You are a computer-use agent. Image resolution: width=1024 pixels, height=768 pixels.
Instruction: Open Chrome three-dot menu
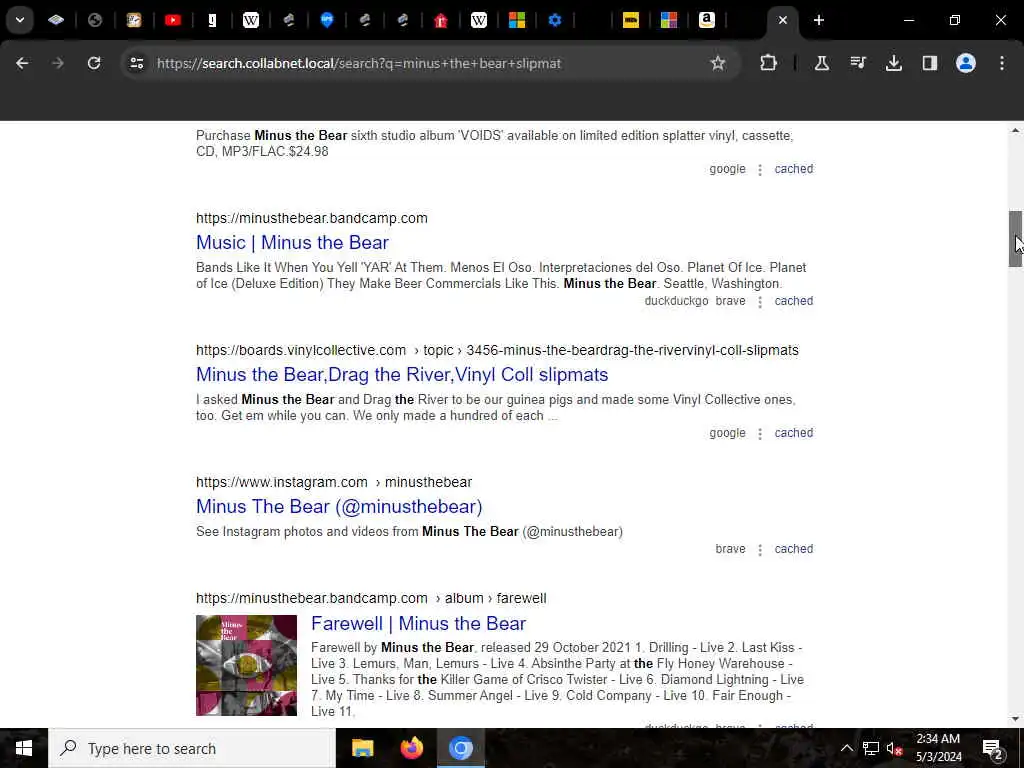click(1002, 63)
